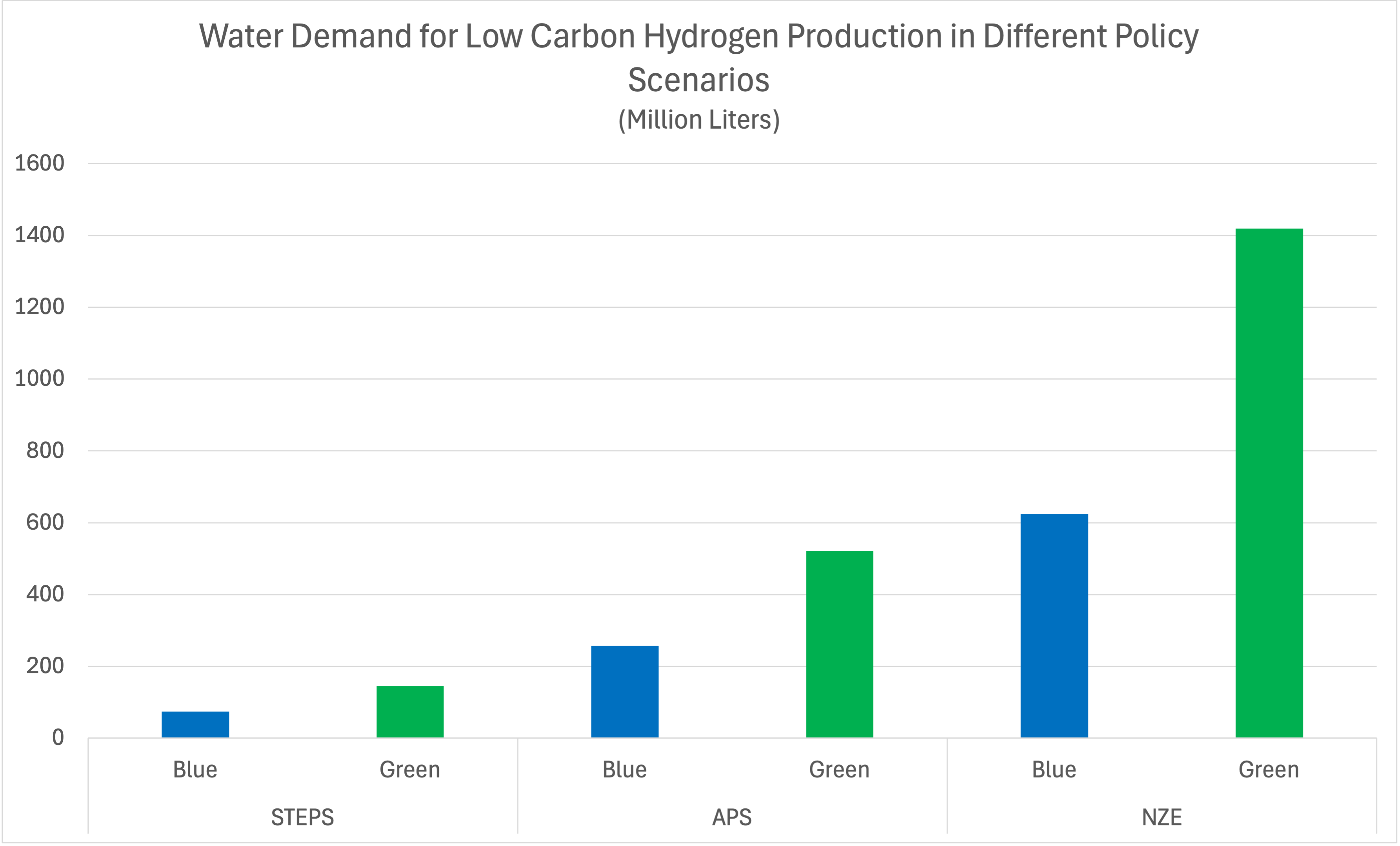Click the STEPS Blue bar
This screenshot has height=846, width=1400.
(x=195, y=724)
